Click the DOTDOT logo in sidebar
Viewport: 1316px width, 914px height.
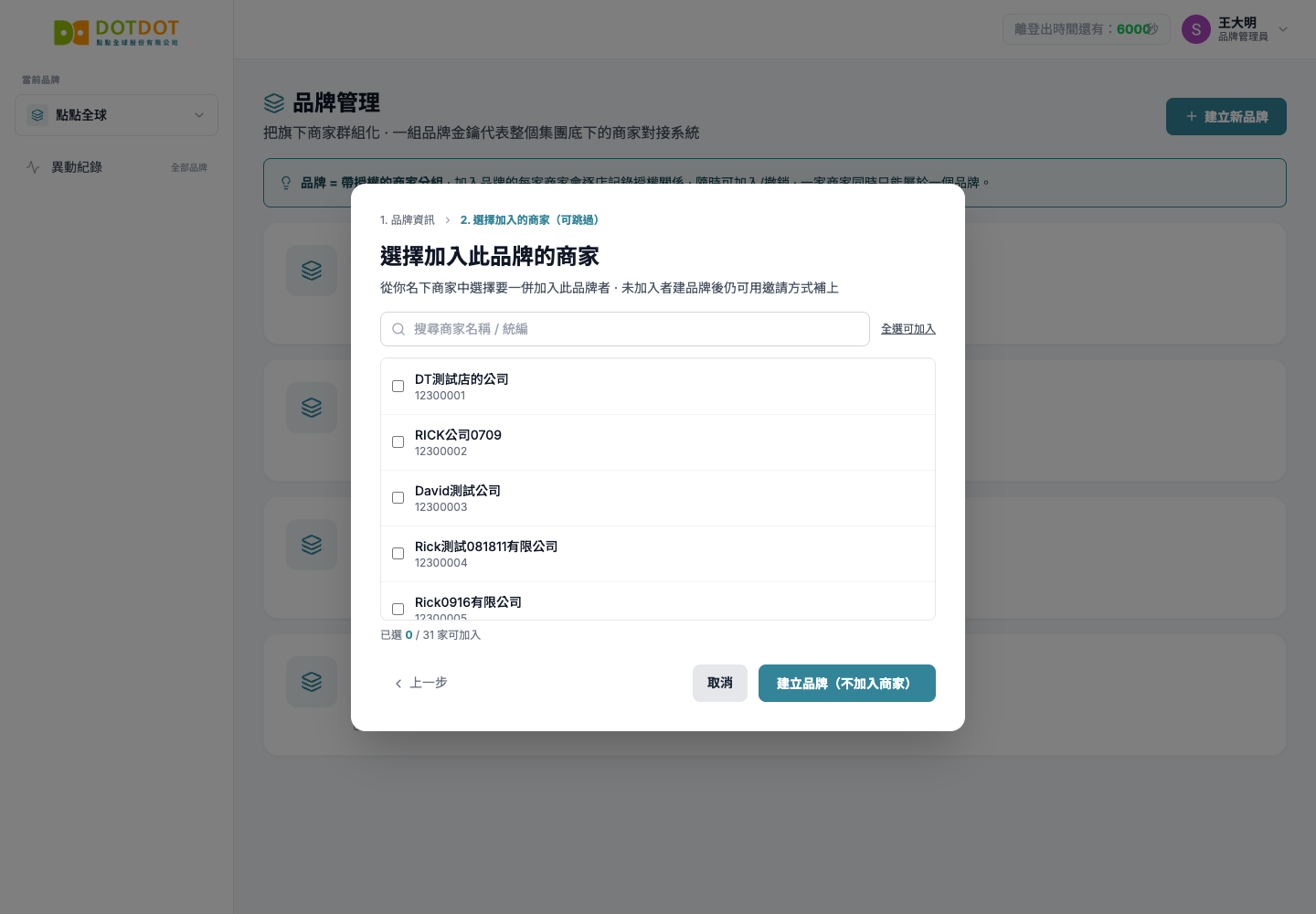116,32
